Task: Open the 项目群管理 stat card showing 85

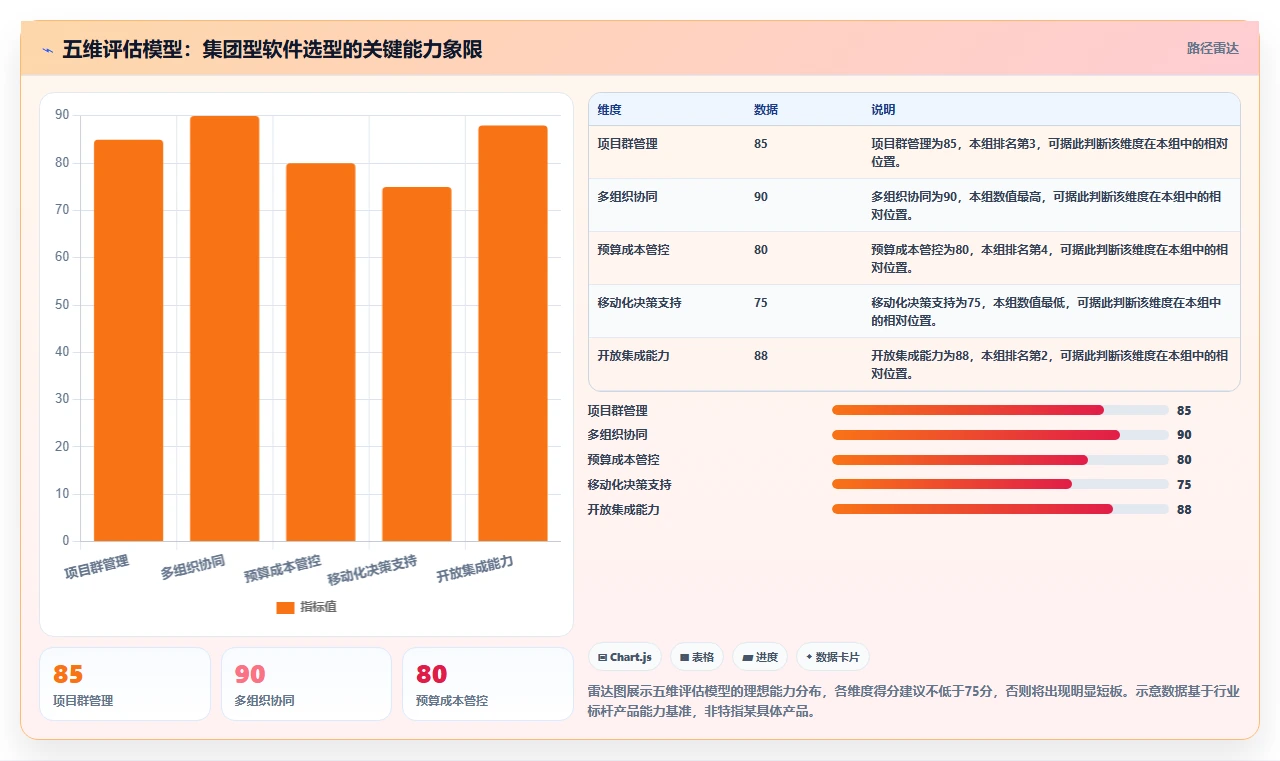Action: pos(125,684)
